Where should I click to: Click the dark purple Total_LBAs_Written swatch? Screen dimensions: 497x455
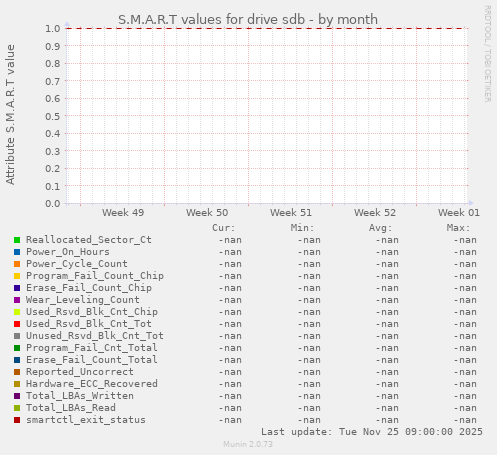pyautogui.click(x=17, y=396)
